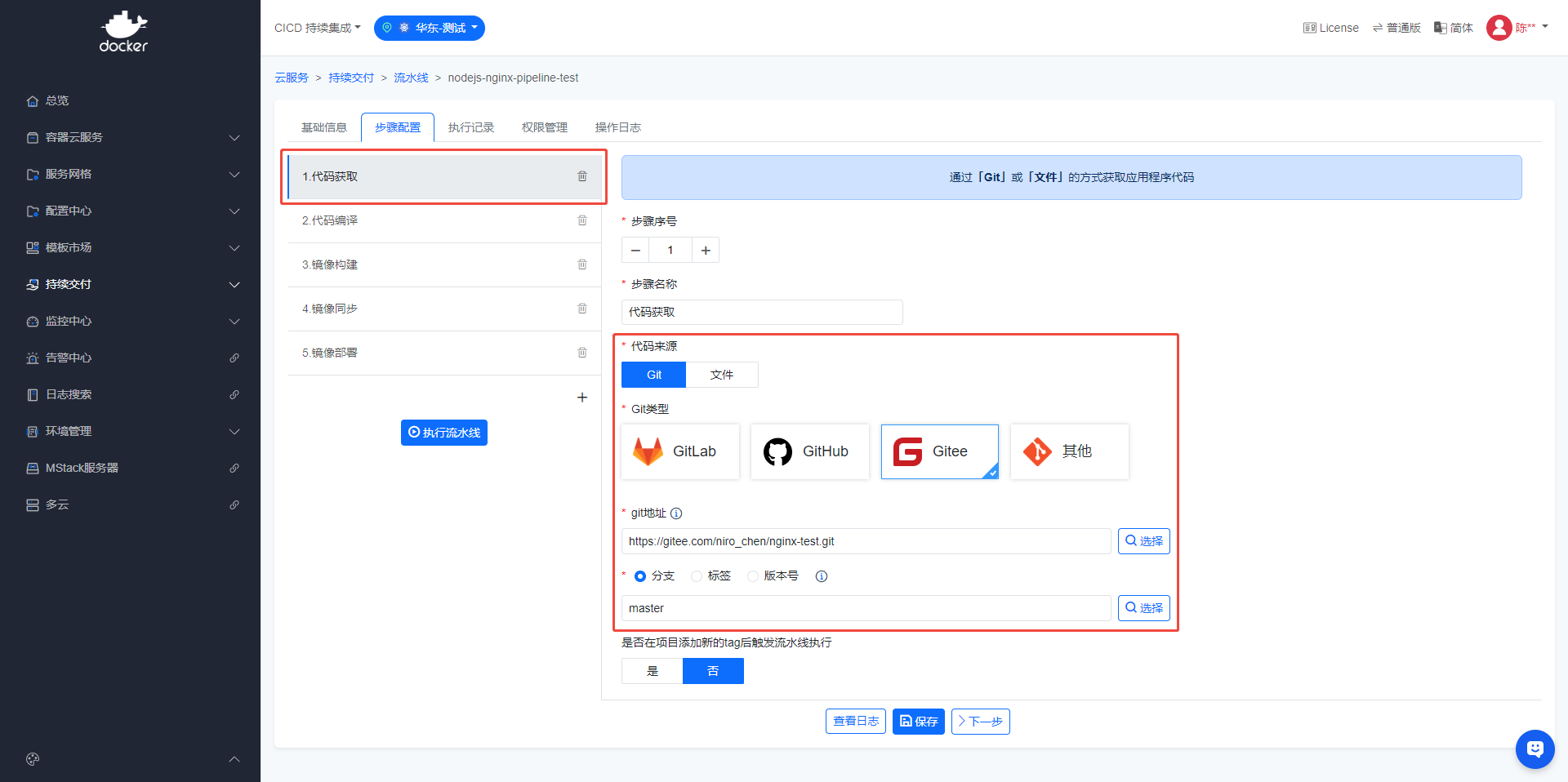Screen dimensions: 1568x782
Task: Delete the 代码获取 step with trash icon
Action: click(x=582, y=176)
